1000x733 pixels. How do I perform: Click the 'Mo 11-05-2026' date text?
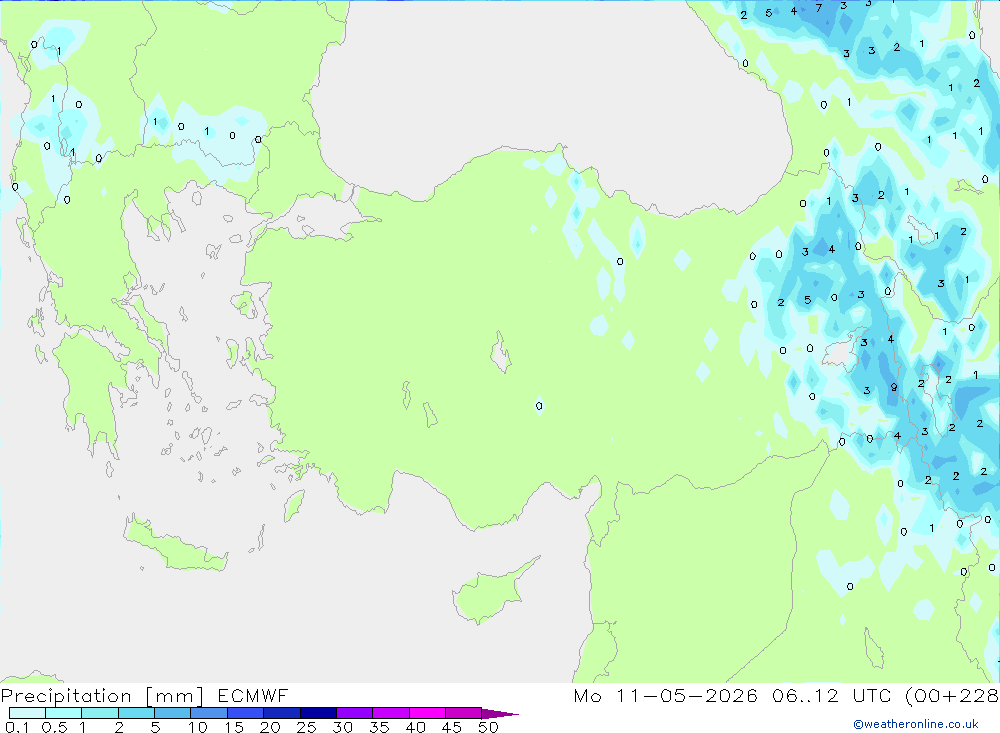pyautogui.click(x=665, y=695)
